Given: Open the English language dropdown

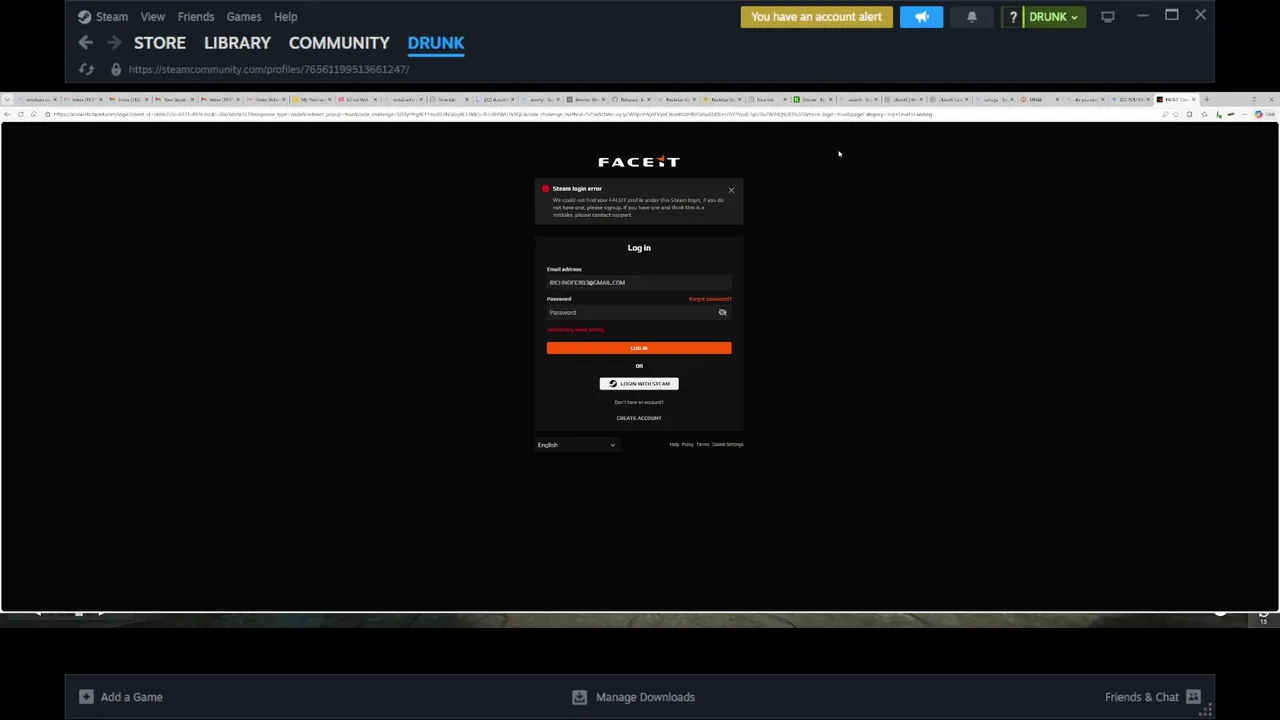Looking at the screenshot, I should [577, 445].
